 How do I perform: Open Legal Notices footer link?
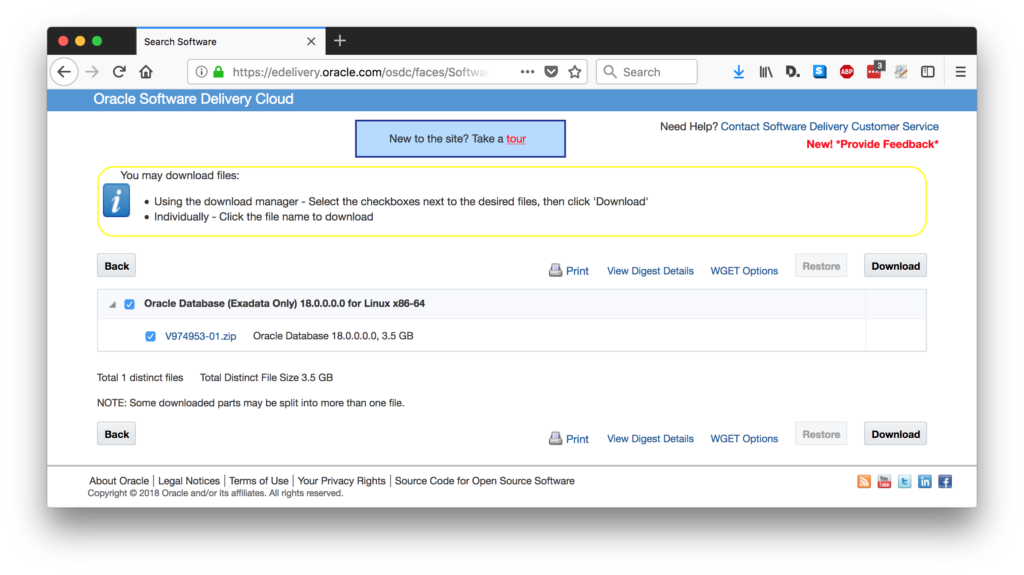point(189,481)
